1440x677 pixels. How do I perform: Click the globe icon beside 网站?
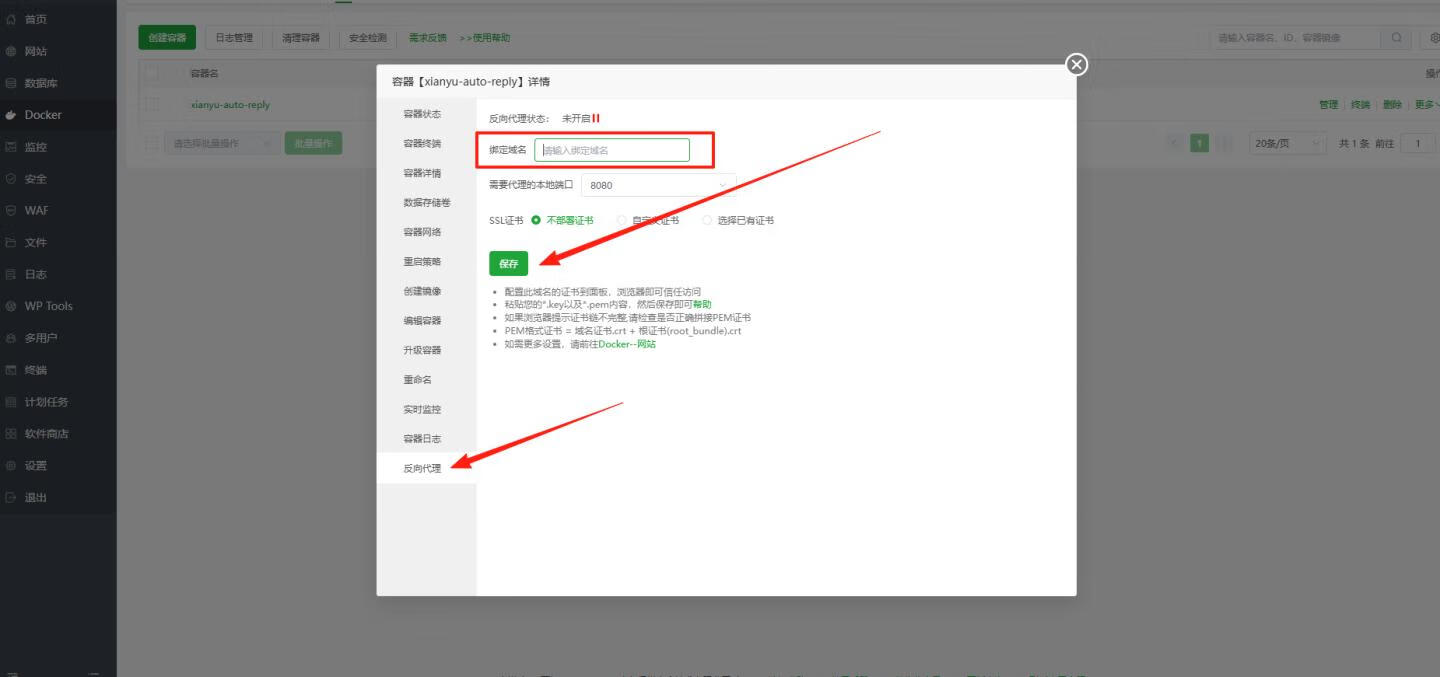pos(11,51)
